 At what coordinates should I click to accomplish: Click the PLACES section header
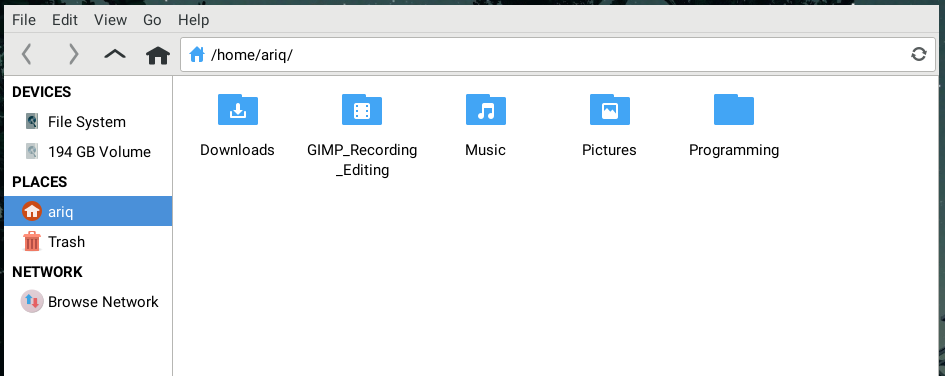coord(39,182)
